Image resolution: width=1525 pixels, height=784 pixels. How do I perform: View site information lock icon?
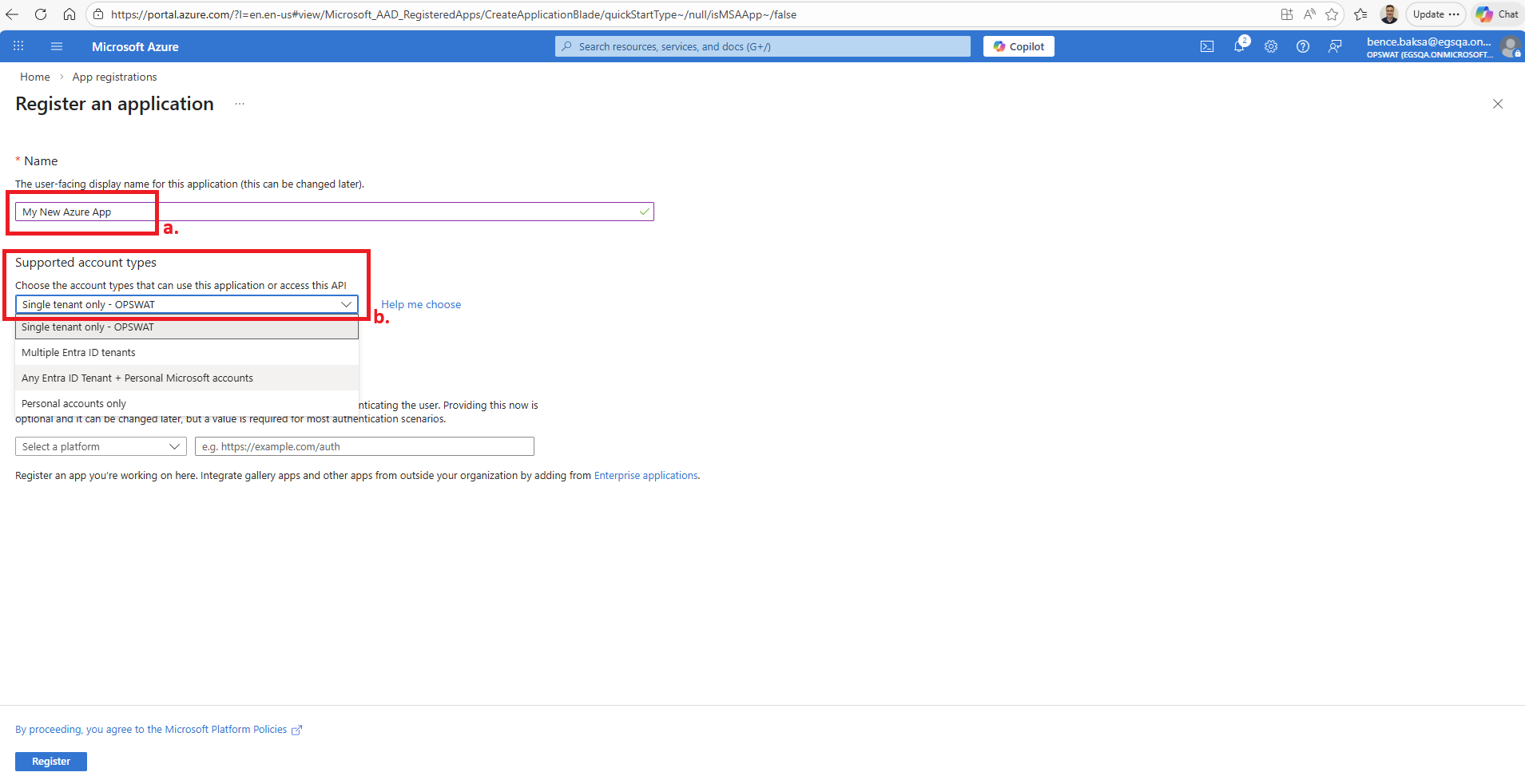[x=98, y=14]
